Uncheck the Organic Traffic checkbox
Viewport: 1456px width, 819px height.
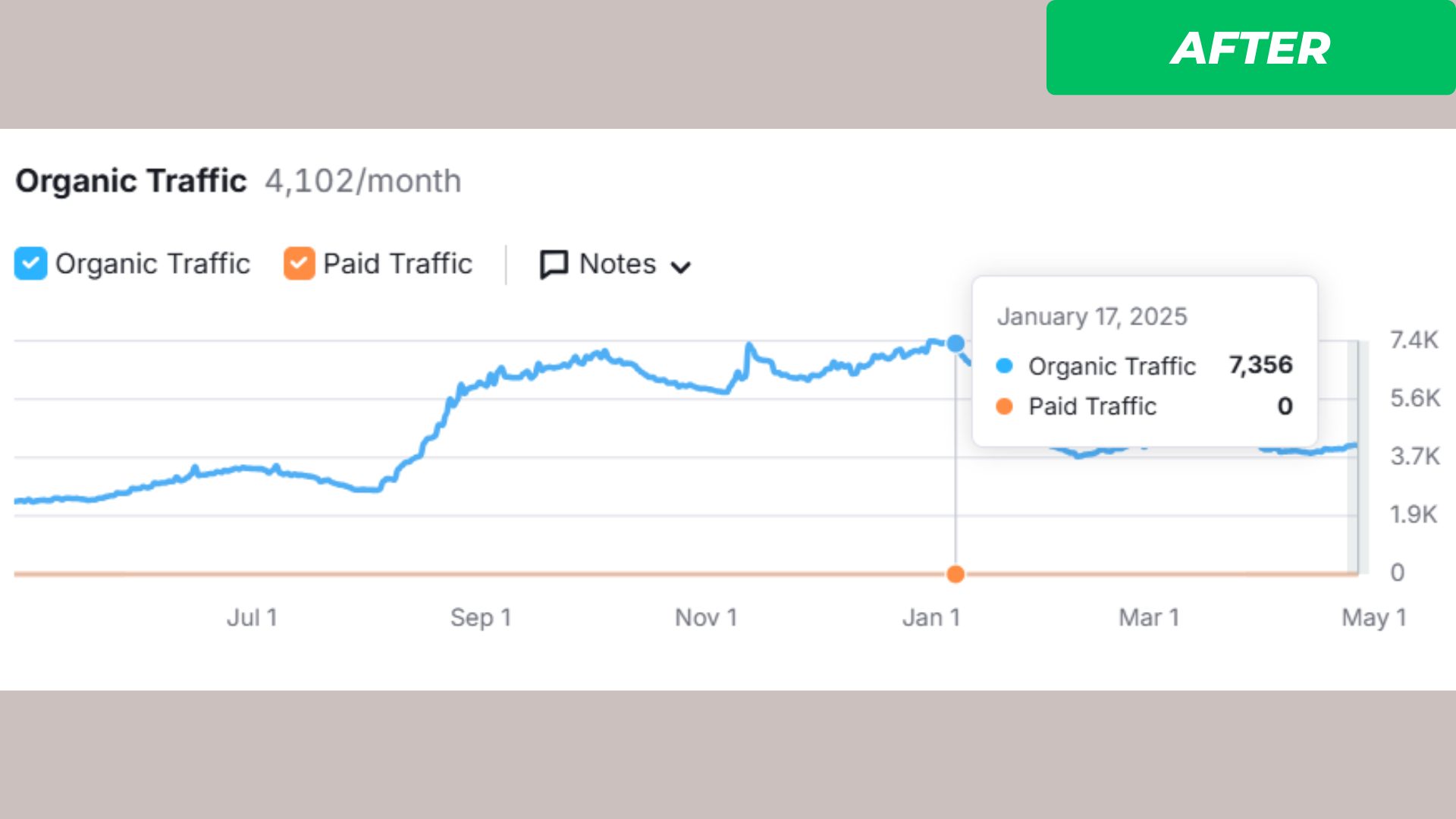tap(30, 264)
